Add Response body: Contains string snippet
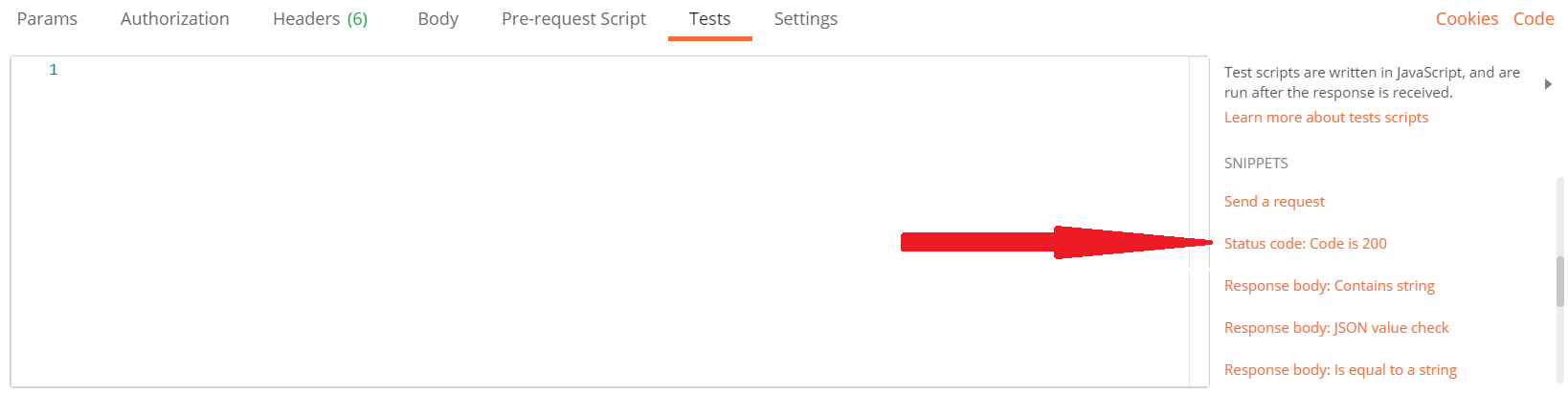The image size is (1568, 394). (x=1330, y=286)
